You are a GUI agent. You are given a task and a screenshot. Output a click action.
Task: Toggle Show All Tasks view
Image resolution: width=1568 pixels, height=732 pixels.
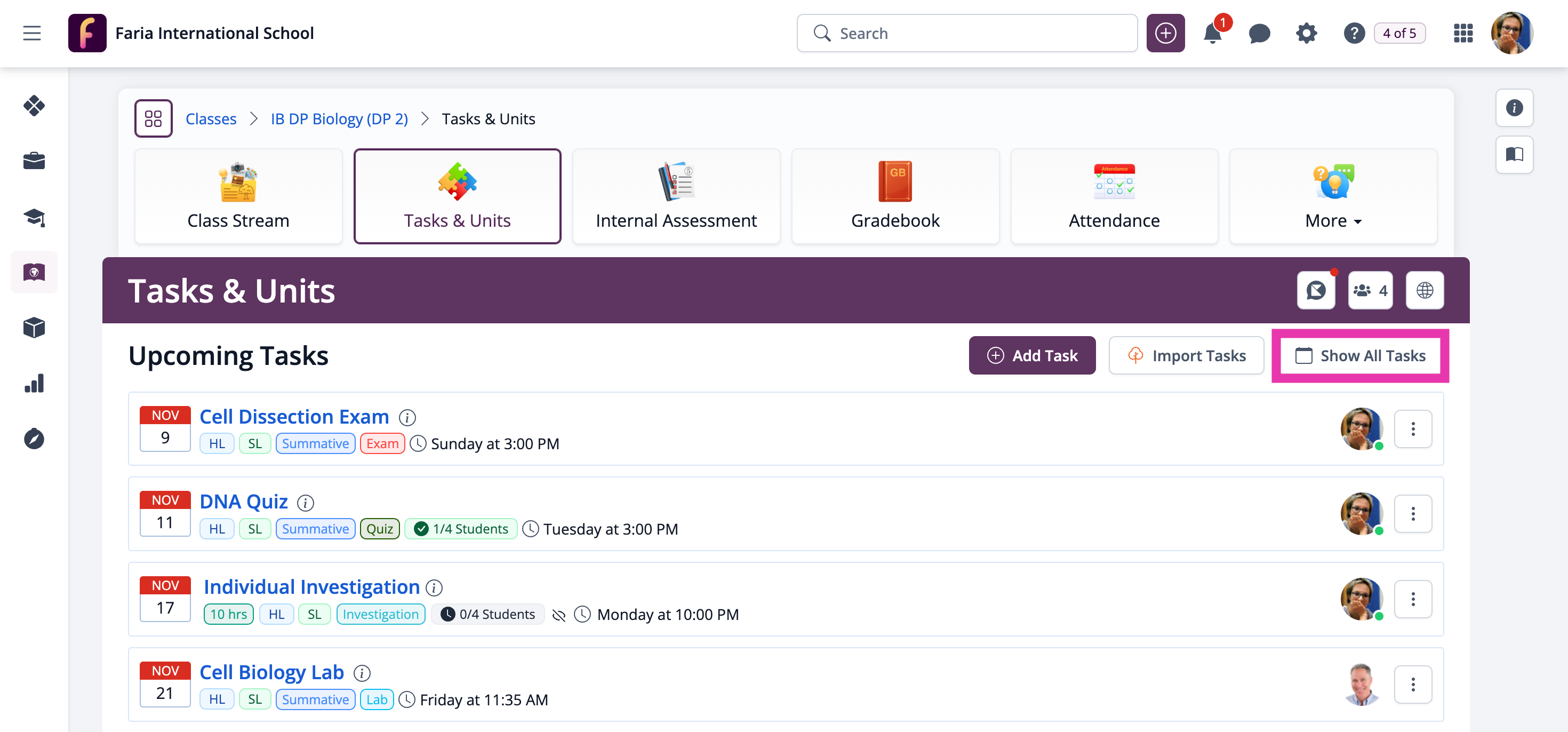1360,356
